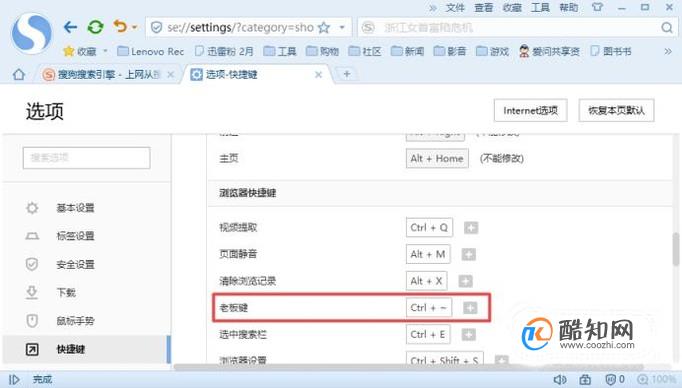This screenshot has width=682, height=388.
Task: Open the 购物 bookmark folder
Action: (322, 51)
